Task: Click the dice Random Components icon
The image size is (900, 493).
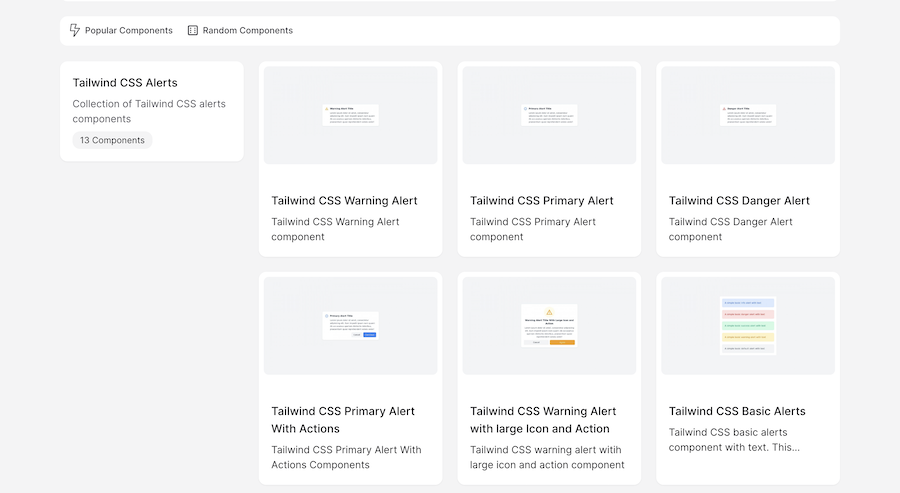Action: (x=193, y=30)
